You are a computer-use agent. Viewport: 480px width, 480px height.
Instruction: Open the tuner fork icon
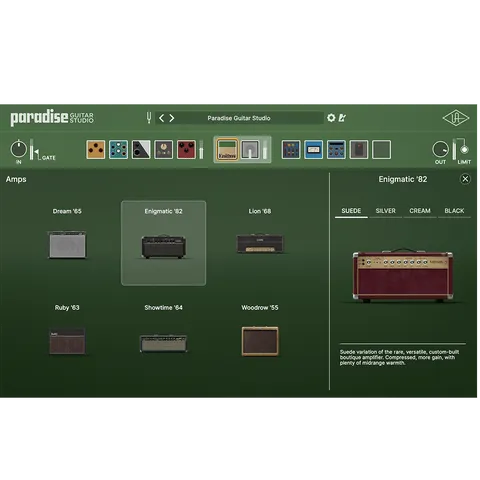click(149, 118)
